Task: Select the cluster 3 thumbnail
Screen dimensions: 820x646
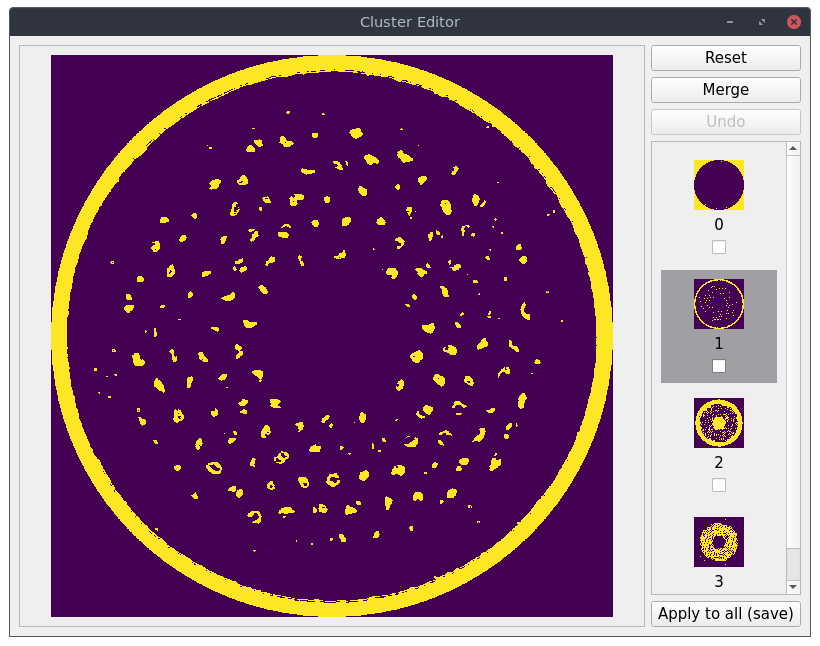Action: click(x=719, y=542)
